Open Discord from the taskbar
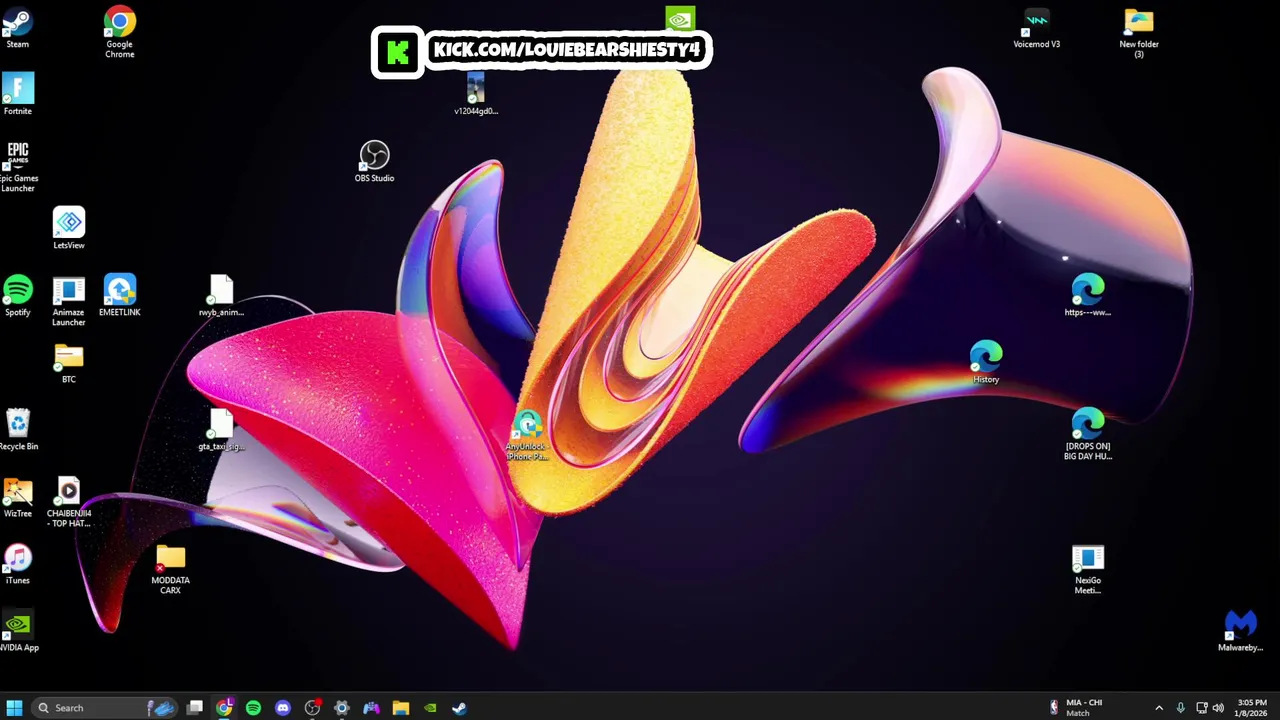This screenshot has width=1280, height=720. pos(283,708)
